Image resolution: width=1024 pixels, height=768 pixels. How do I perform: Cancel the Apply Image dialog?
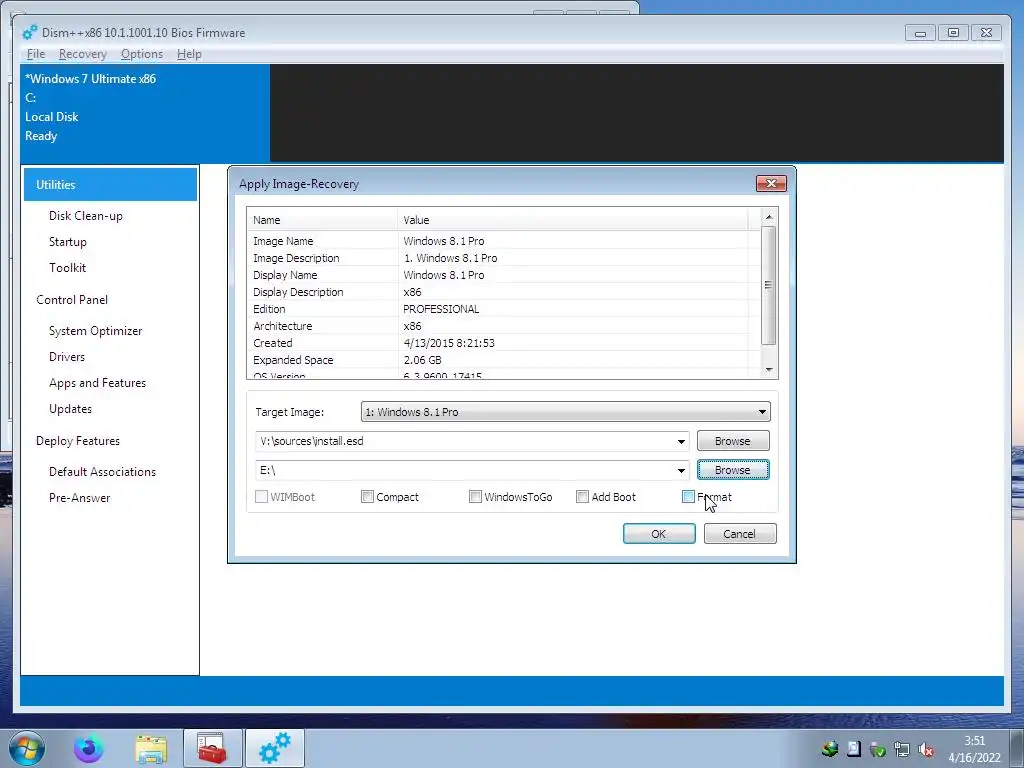tap(740, 534)
